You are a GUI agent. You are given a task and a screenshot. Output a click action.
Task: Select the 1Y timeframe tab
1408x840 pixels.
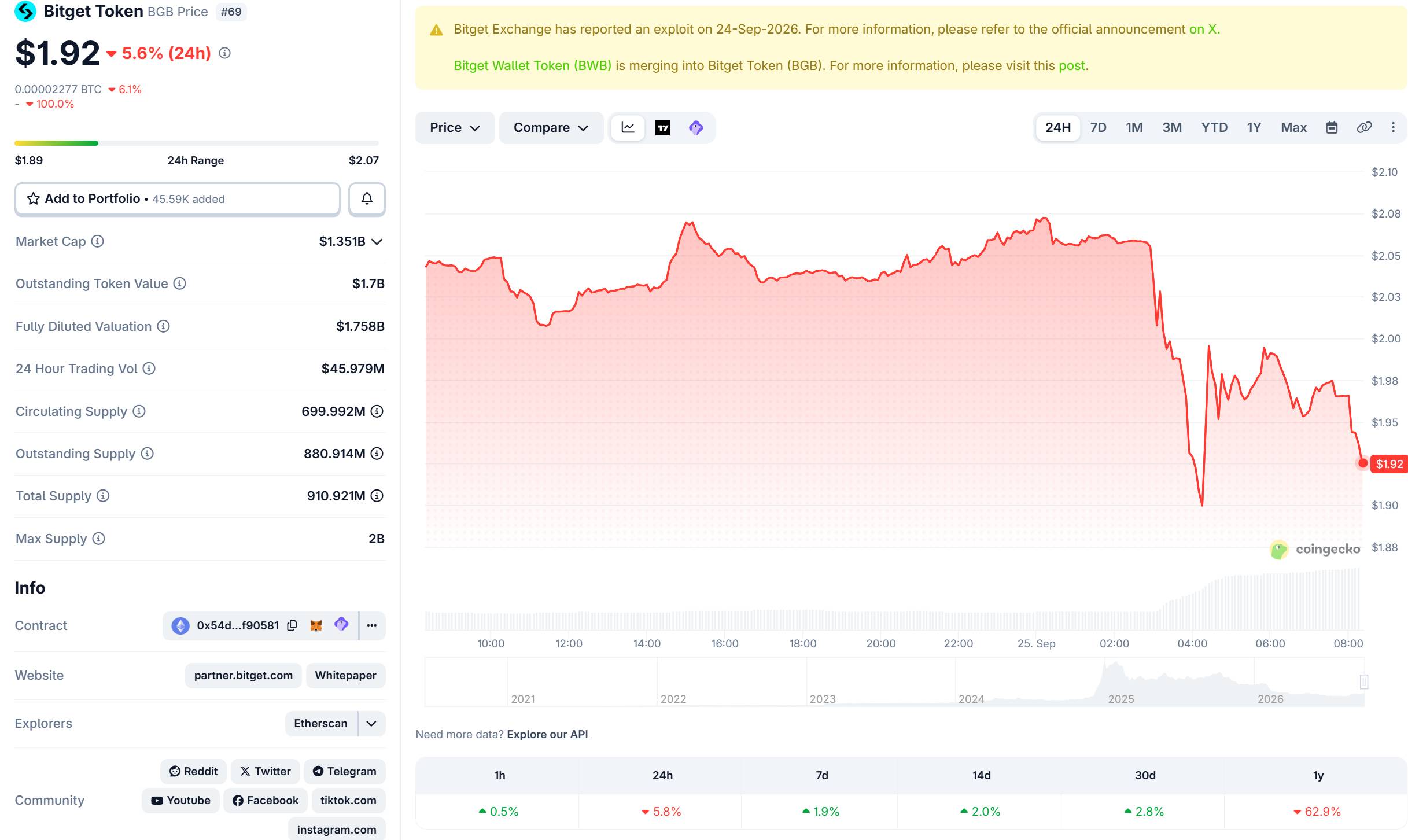pyautogui.click(x=1254, y=128)
